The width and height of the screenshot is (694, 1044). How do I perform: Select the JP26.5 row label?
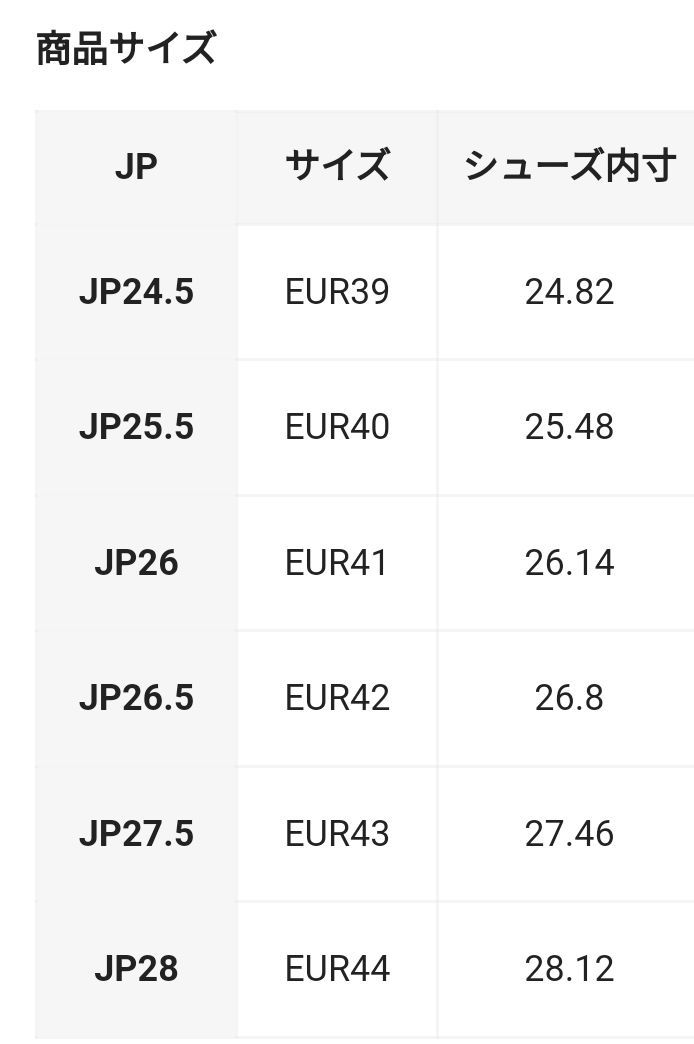136,698
